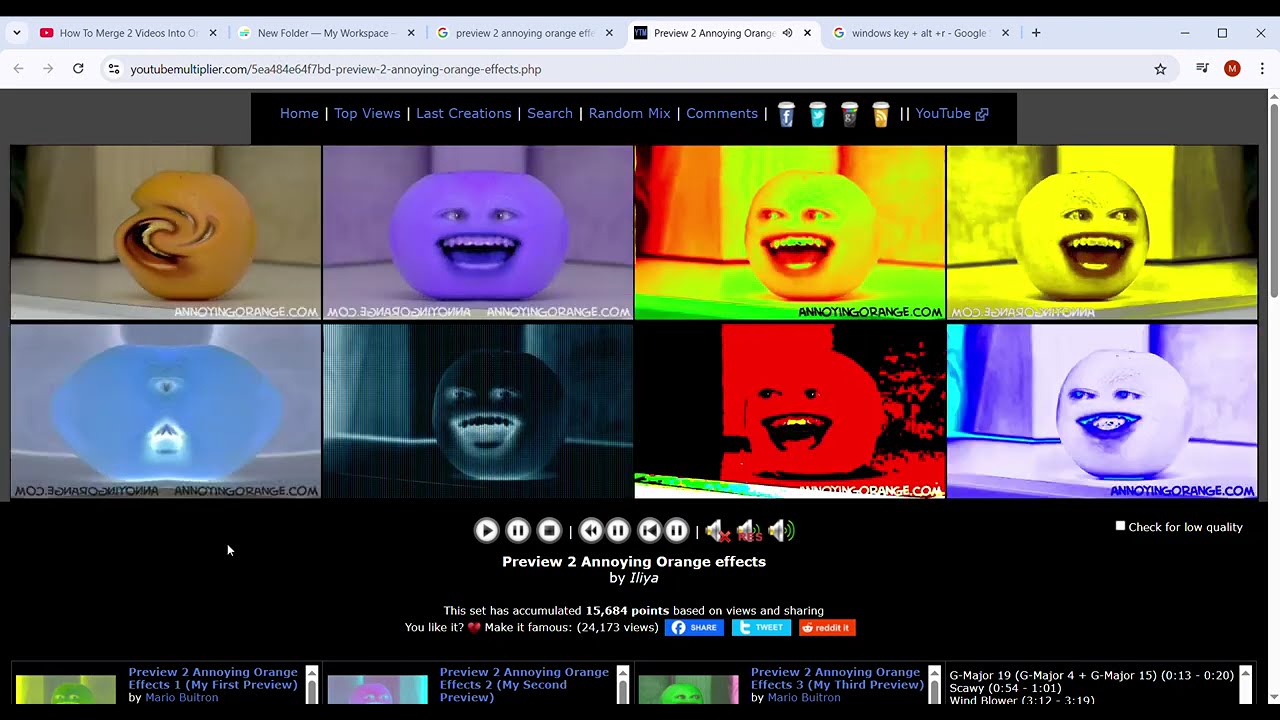The image size is (1280, 720).
Task: Open Mario Buitron author link under Effects 1
Action: [182, 697]
